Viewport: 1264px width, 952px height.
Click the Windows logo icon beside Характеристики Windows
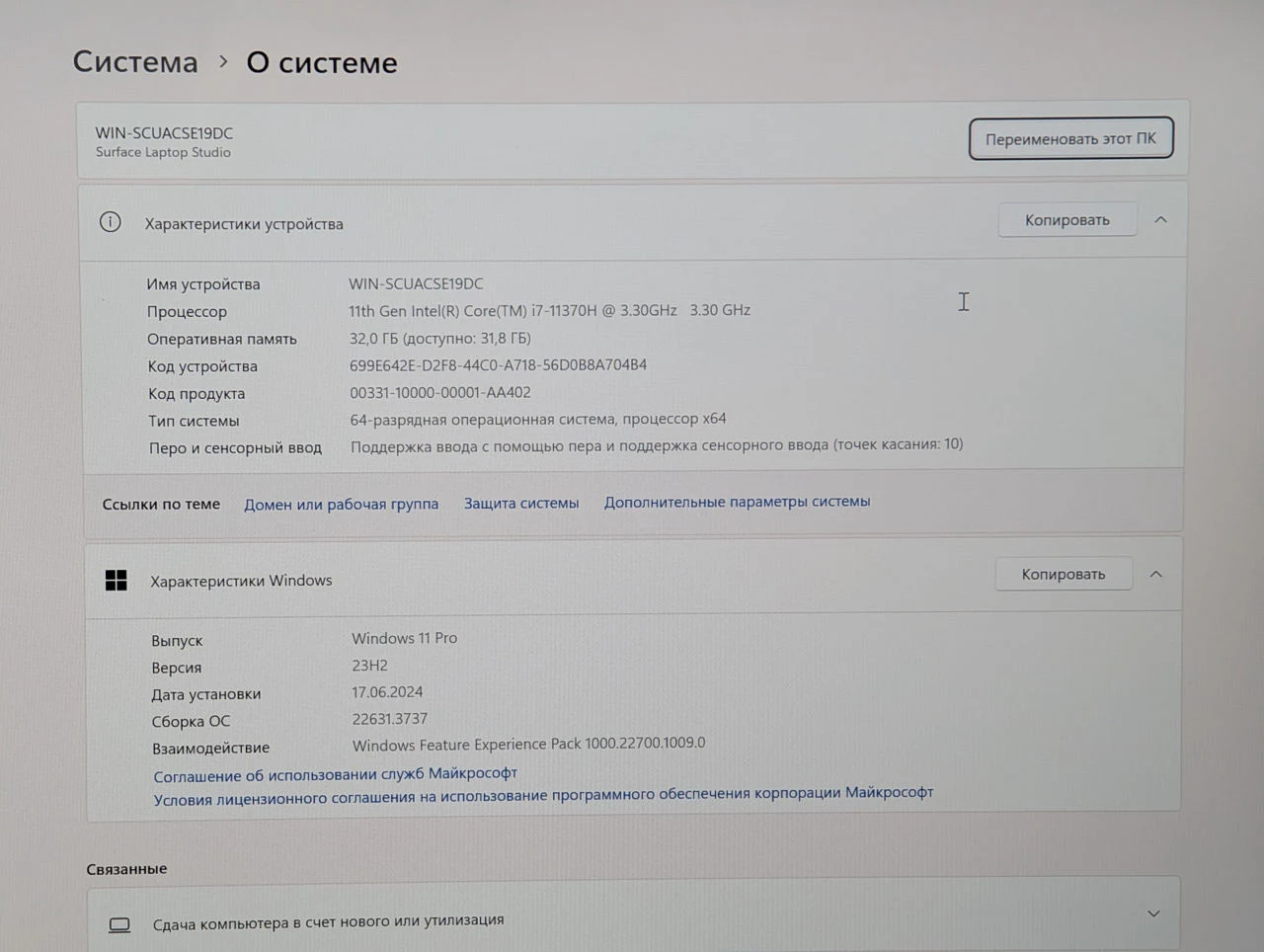click(117, 581)
